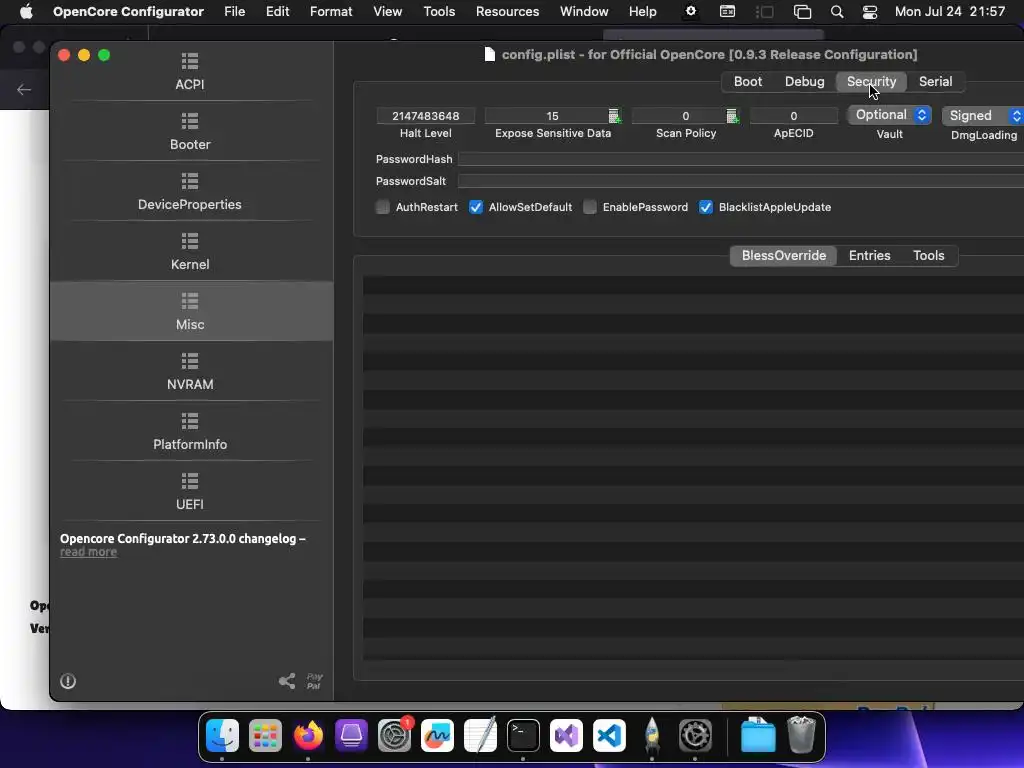Select the Security tab

[871, 82]
